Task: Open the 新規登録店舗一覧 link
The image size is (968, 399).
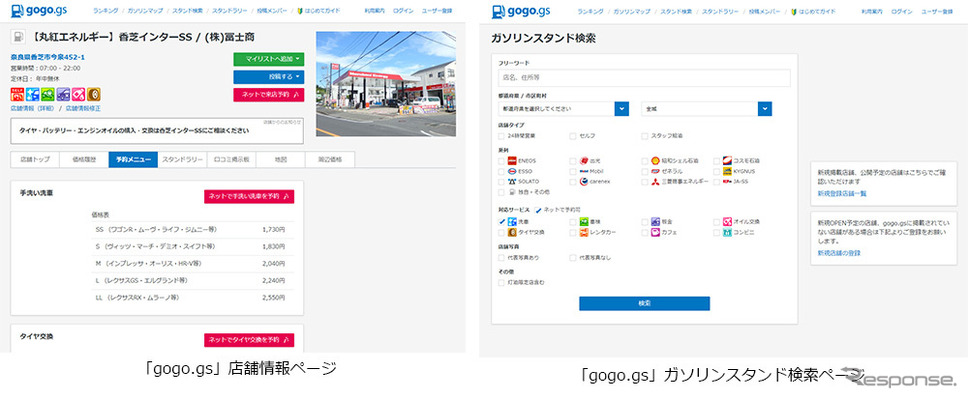Action: (841, 193)
